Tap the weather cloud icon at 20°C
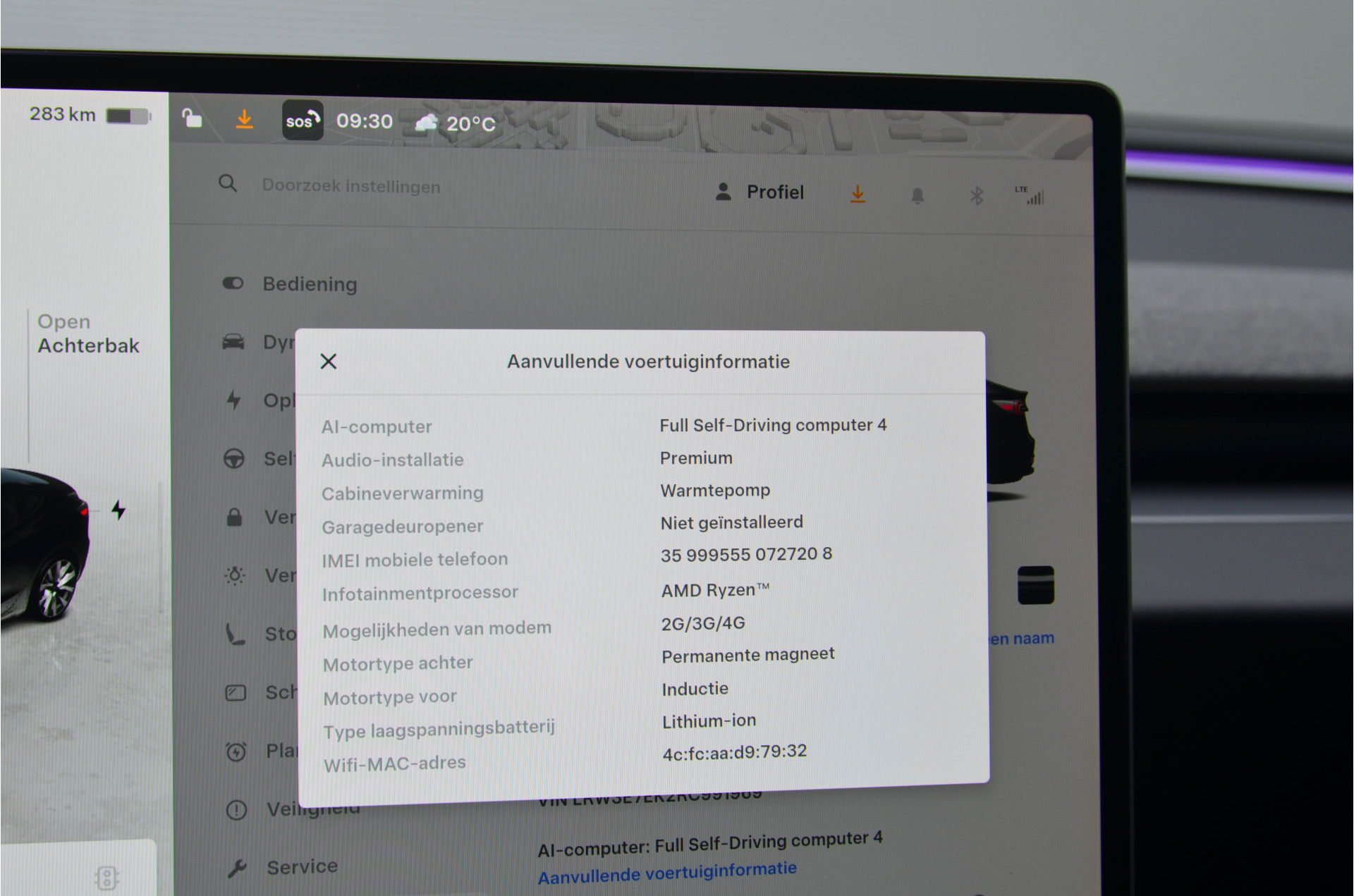The width and height of the screenshot is (1354, 896). click(427, 123)
